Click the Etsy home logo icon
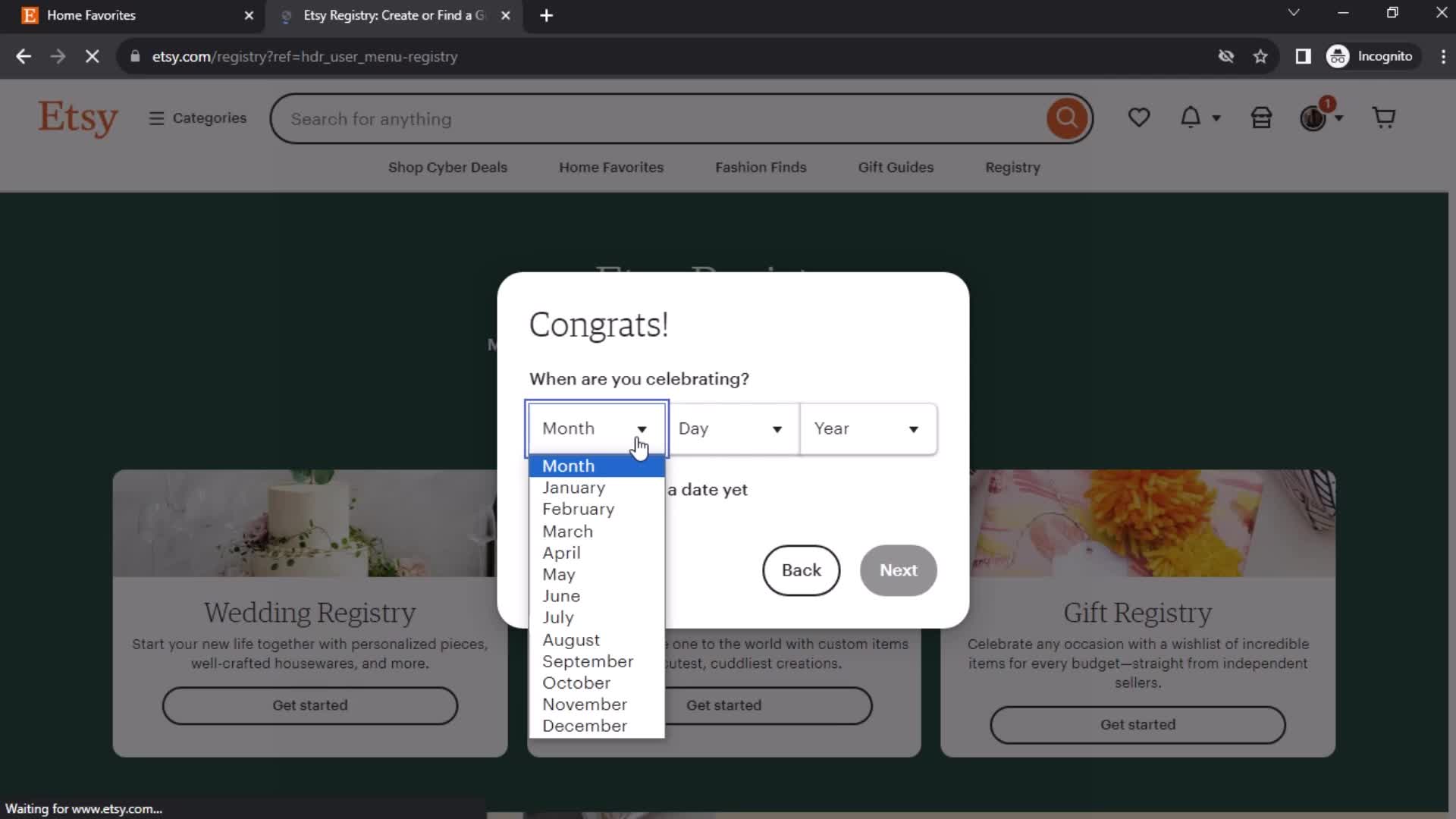The width and height of the screenshot is (1456, 819). [78, 118]
